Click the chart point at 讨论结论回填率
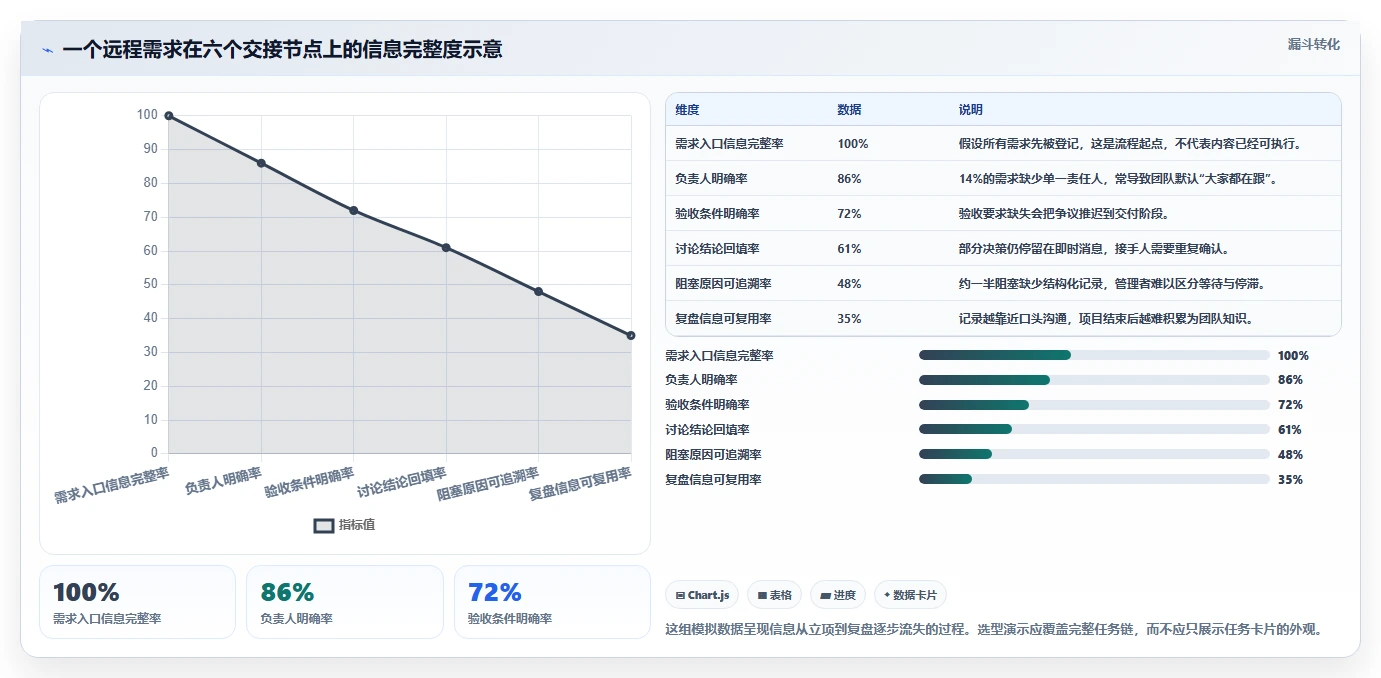The image size is (1381, 678). [446, 247]
